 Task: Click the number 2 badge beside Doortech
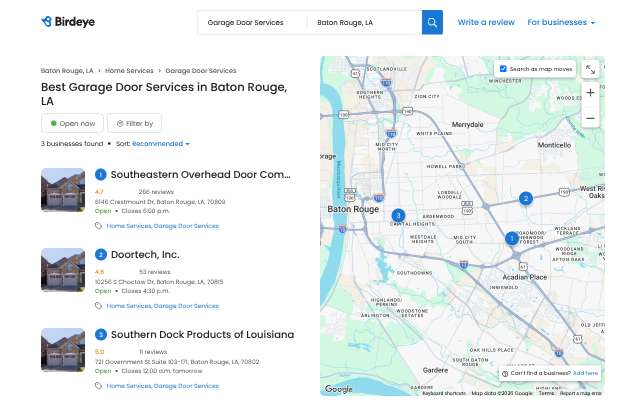[x=101, y=255]
